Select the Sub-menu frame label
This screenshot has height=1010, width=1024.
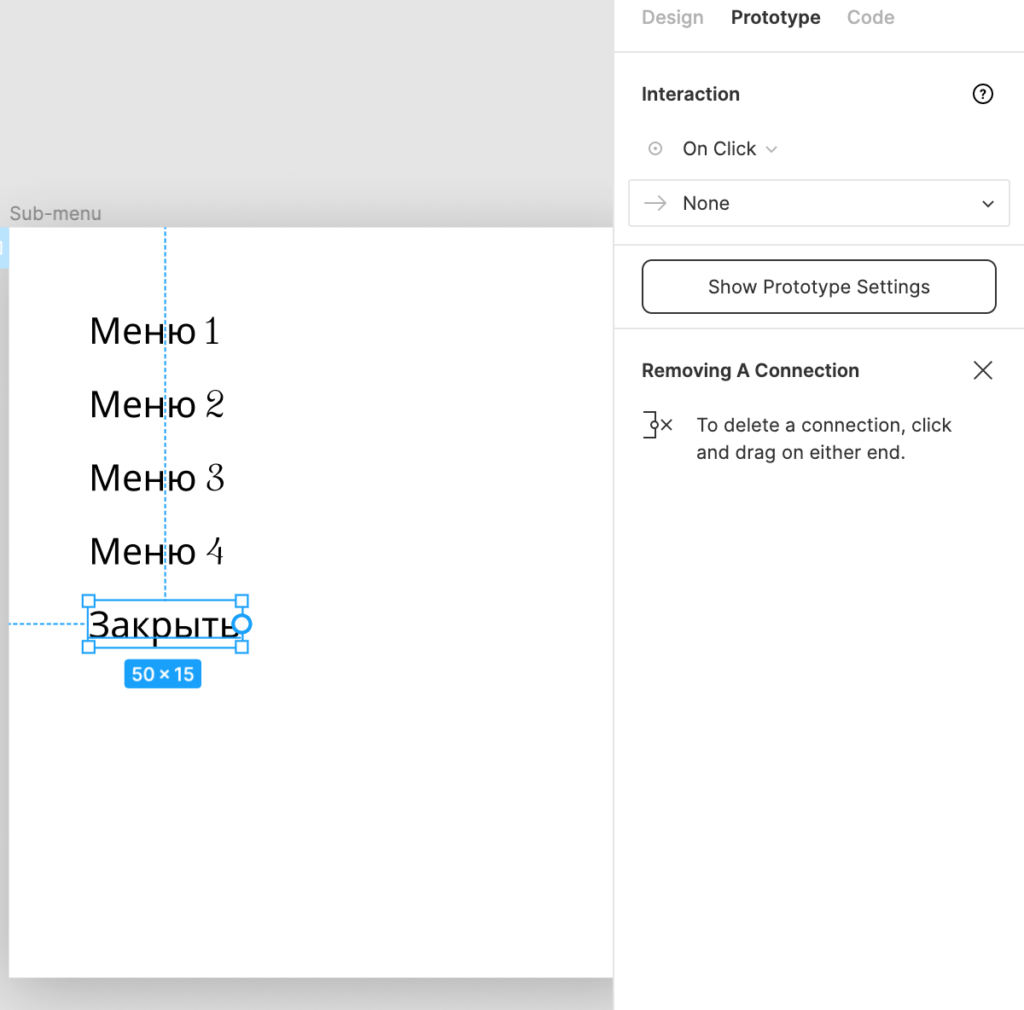pos(55,213)
